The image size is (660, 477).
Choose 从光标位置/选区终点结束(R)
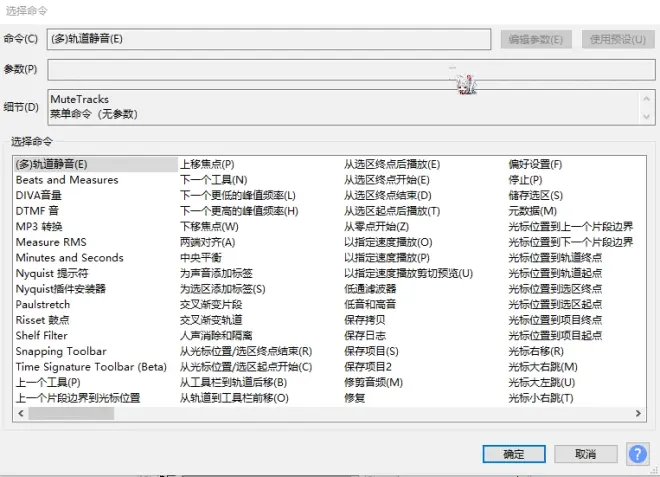click(246, 351)
